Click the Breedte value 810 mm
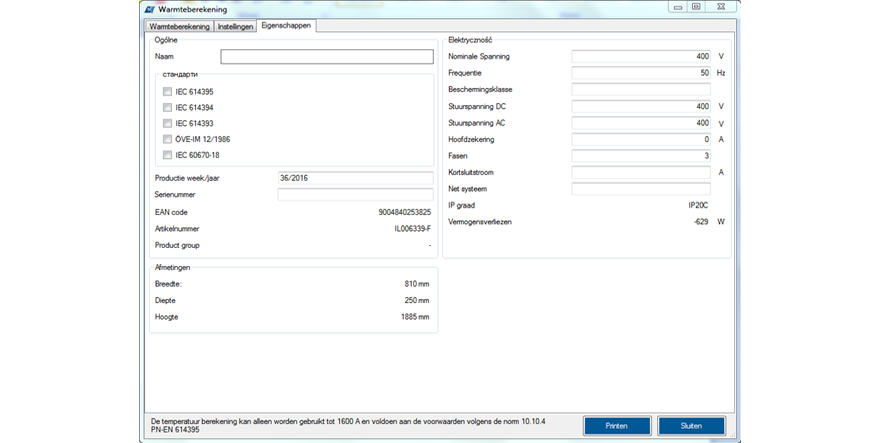The image size is (880, 443). 416,284
